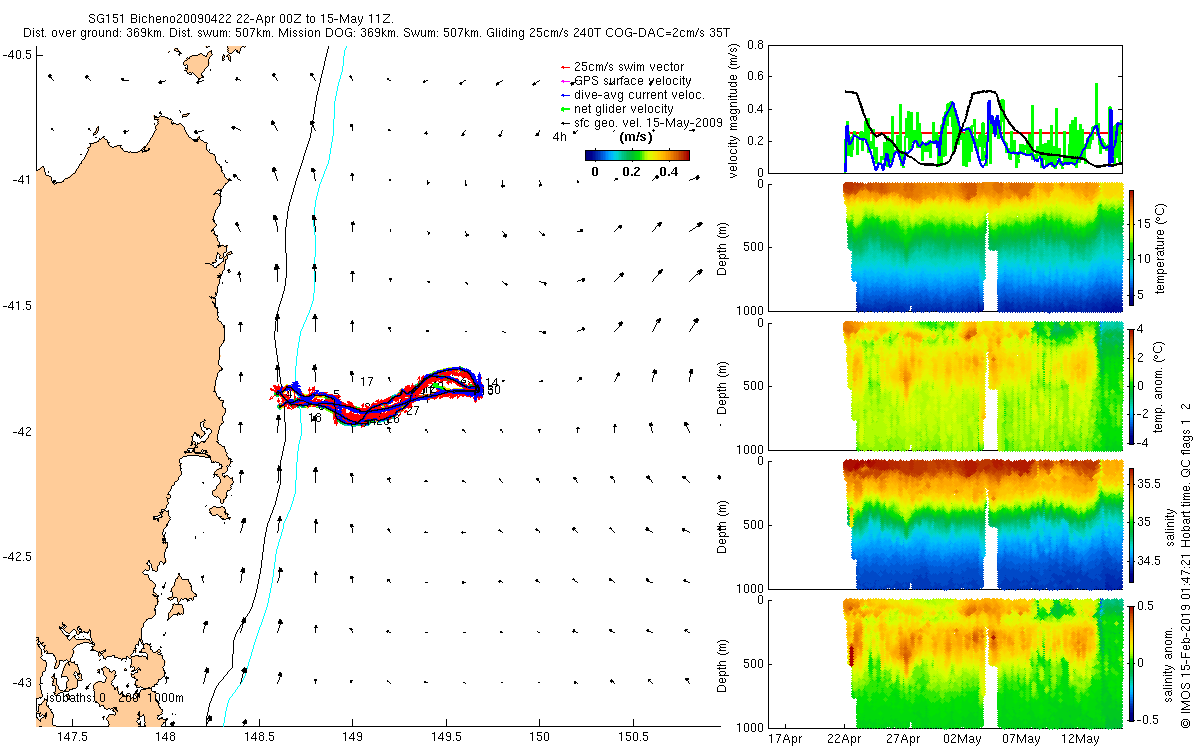The image size is (1200, 750).
Task: Click the '22Apr' date tick
Action: (845, 738)
